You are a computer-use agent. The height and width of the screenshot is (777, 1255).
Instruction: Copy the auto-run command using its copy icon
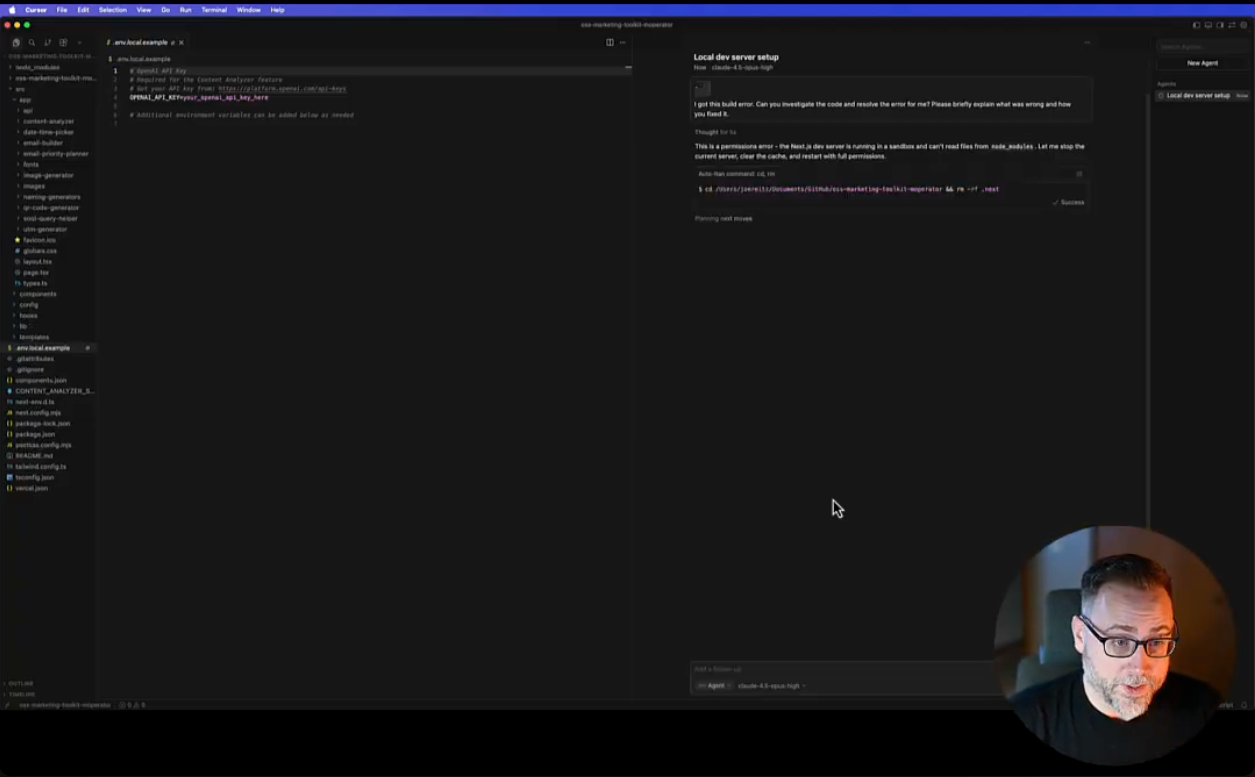[x=1078, y=174]
